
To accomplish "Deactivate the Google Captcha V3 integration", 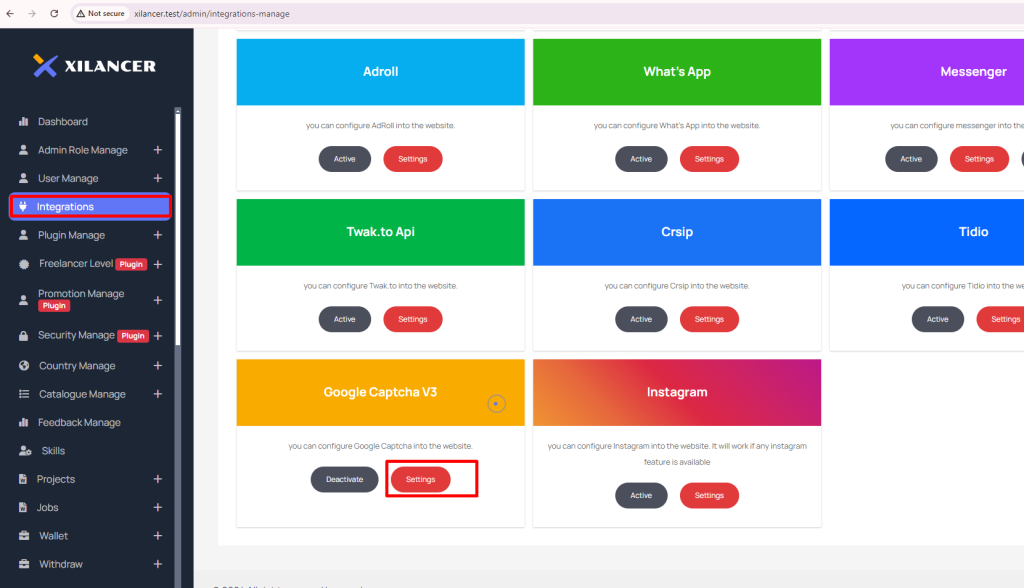I will coord(344,479).
